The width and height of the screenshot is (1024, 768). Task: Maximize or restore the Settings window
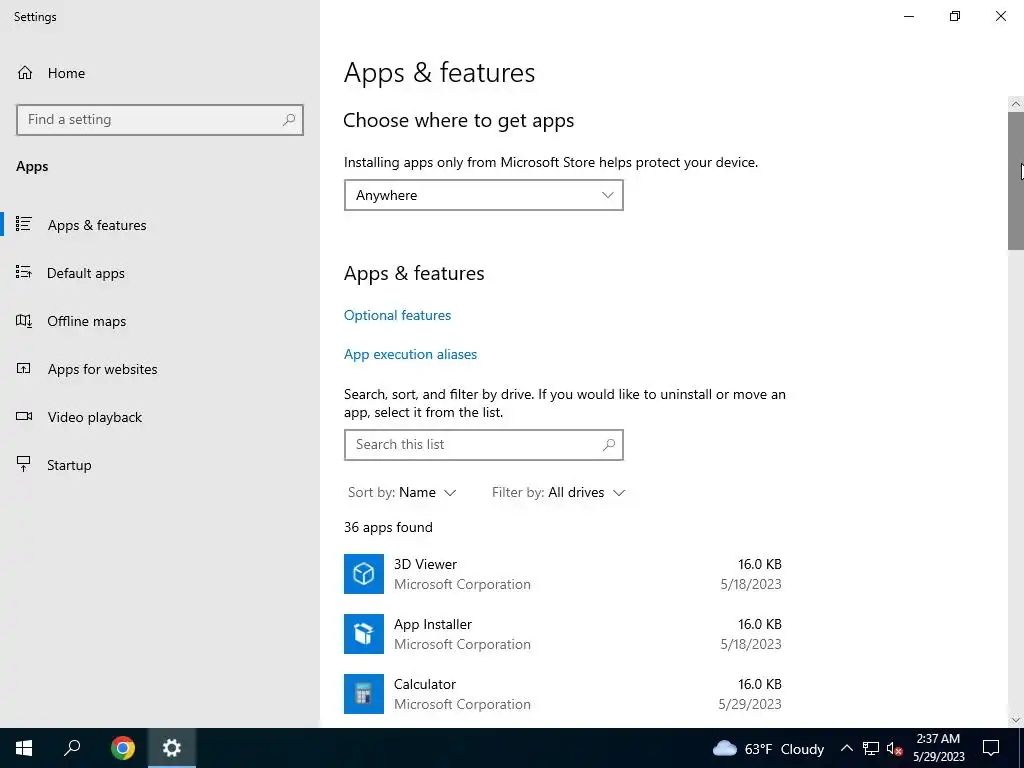[955, 16]
